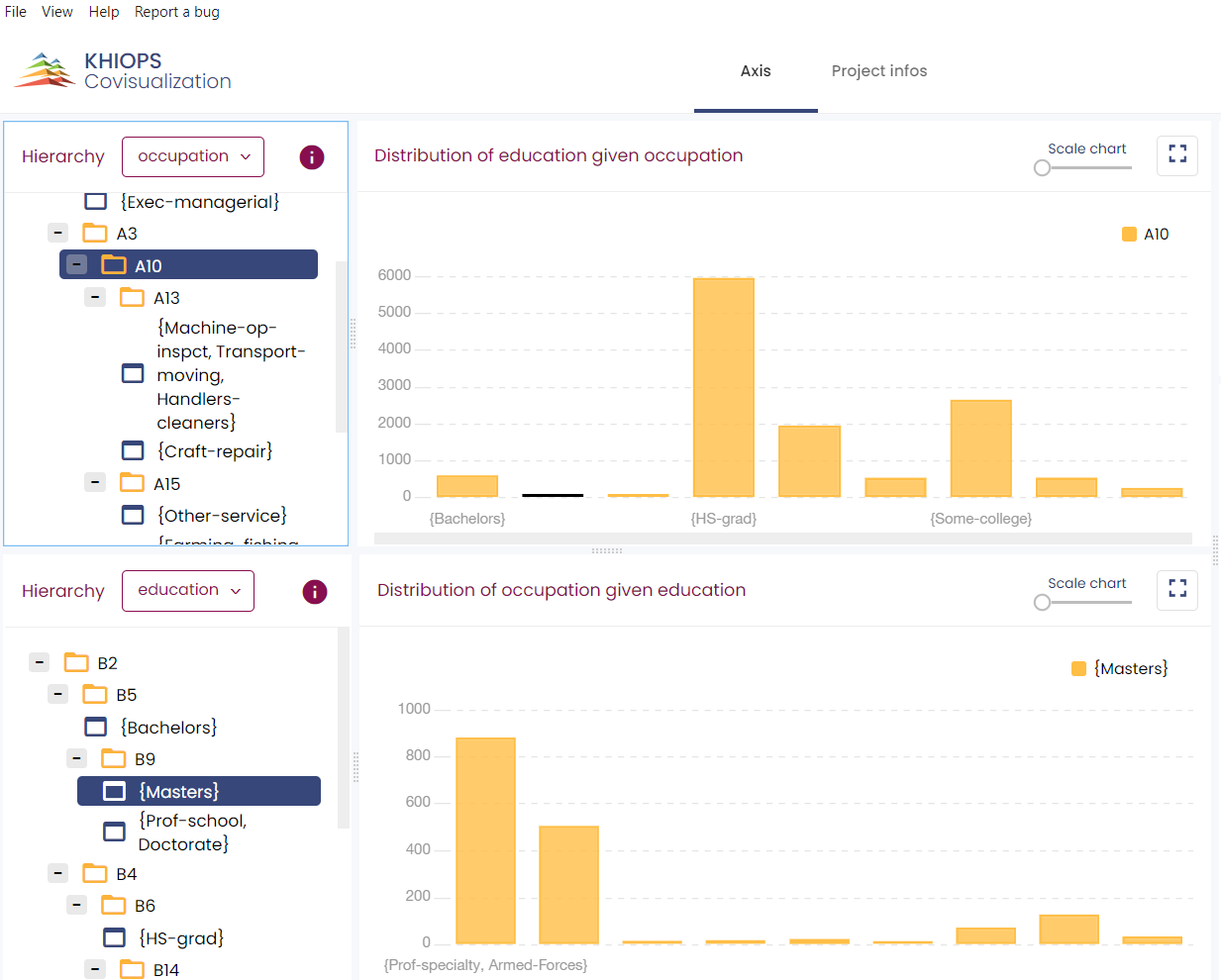Click the education hierarchy info icon

pos(314,592)
